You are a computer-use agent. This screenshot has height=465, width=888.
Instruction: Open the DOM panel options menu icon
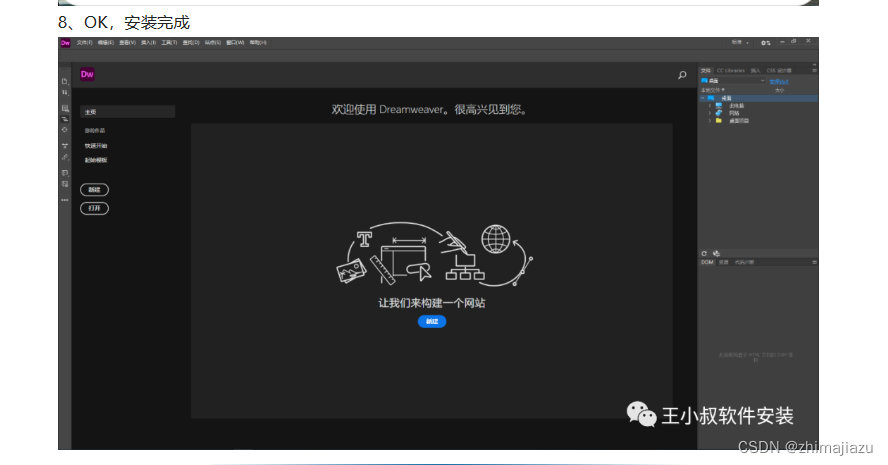tap(814, 262)
